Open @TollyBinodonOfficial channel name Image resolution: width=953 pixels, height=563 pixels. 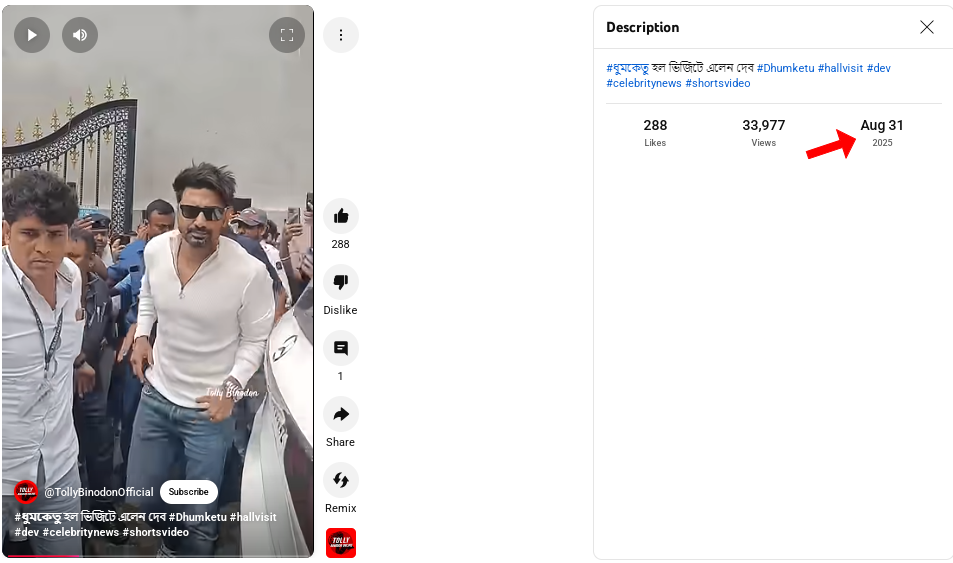click(99, 492)
